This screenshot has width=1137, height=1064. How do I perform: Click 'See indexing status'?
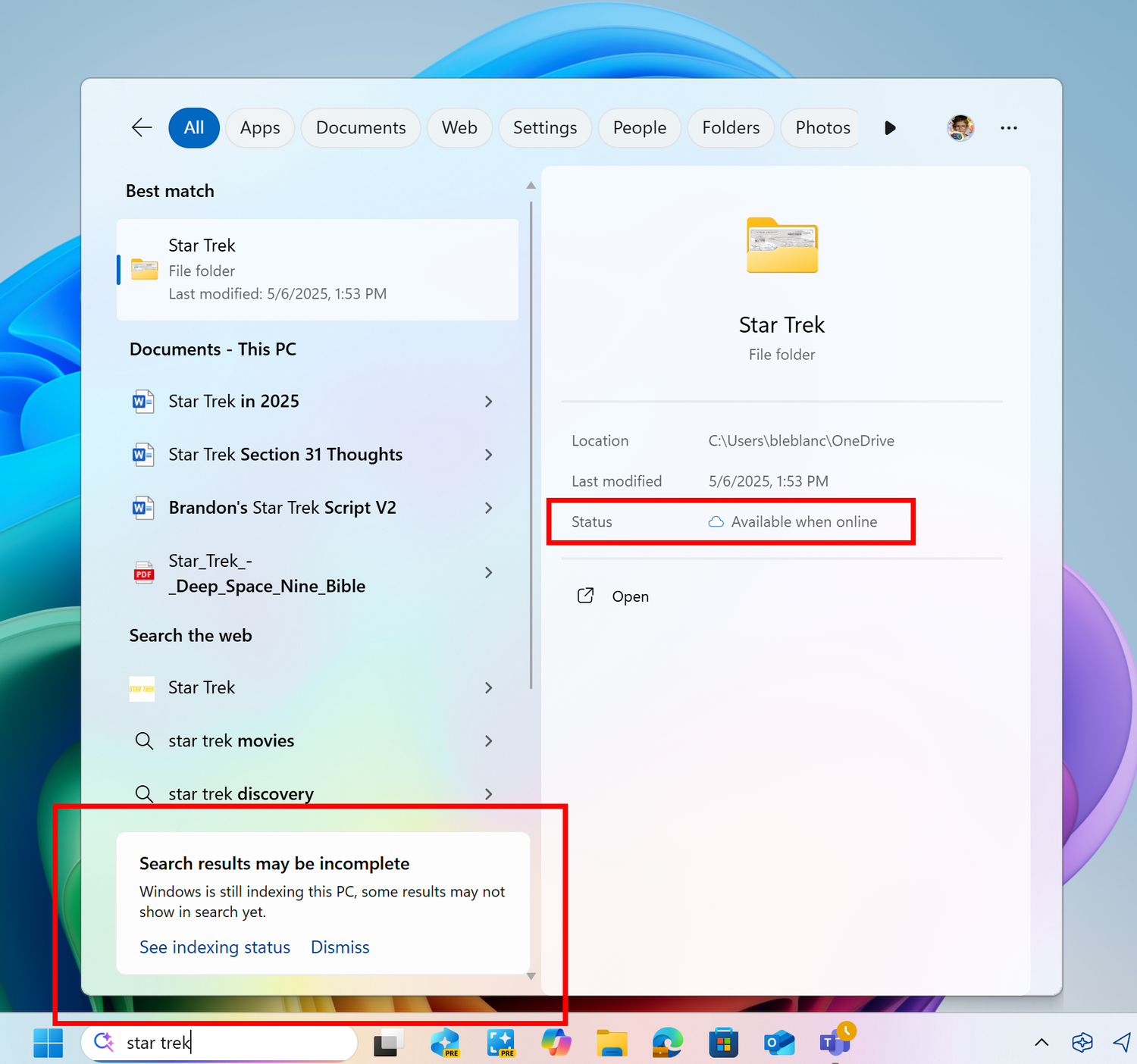click(x=215, y=947)
